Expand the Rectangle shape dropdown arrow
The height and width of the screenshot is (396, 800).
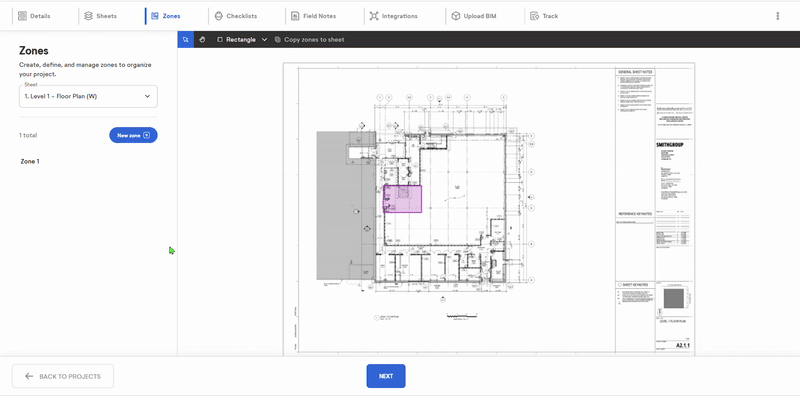[264, 39]
